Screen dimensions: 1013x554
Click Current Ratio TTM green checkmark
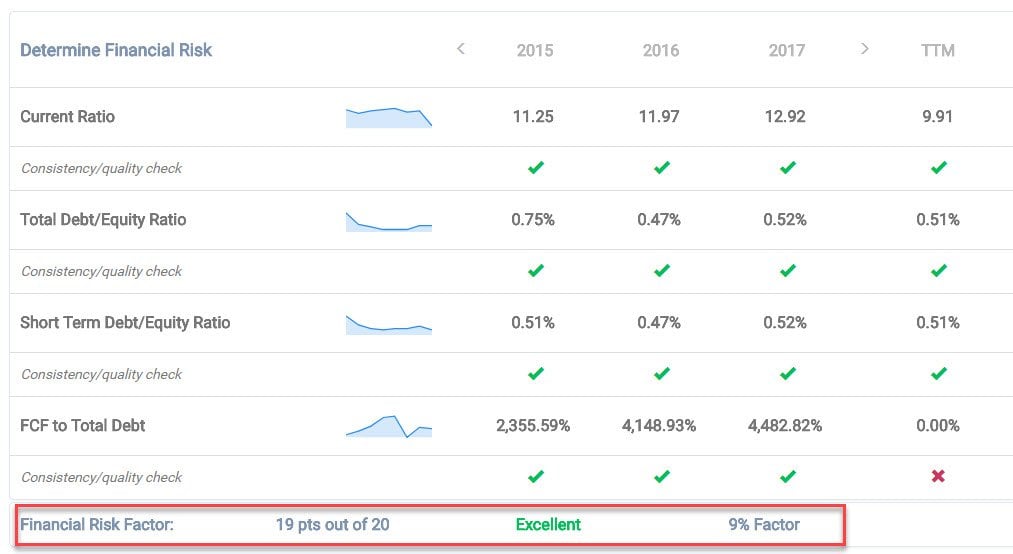point(938,168)
